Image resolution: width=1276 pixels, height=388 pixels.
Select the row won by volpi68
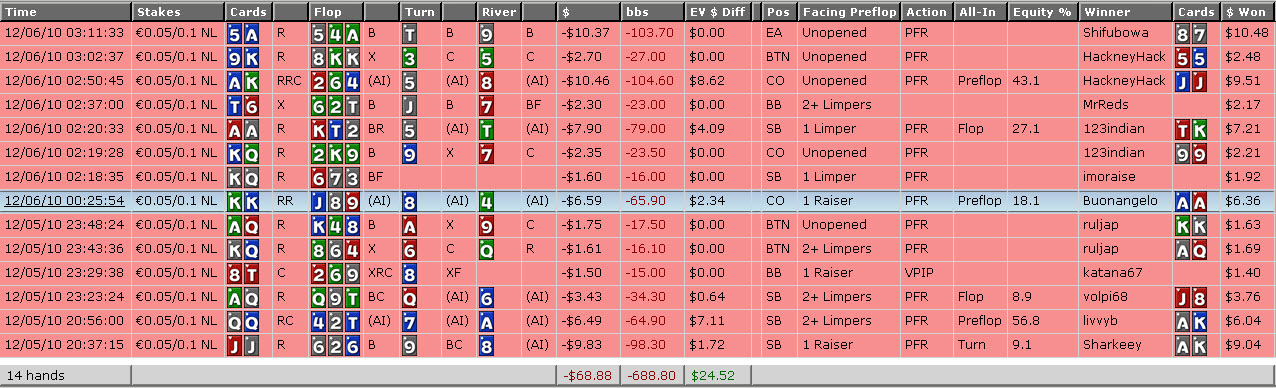click(638, 297)
